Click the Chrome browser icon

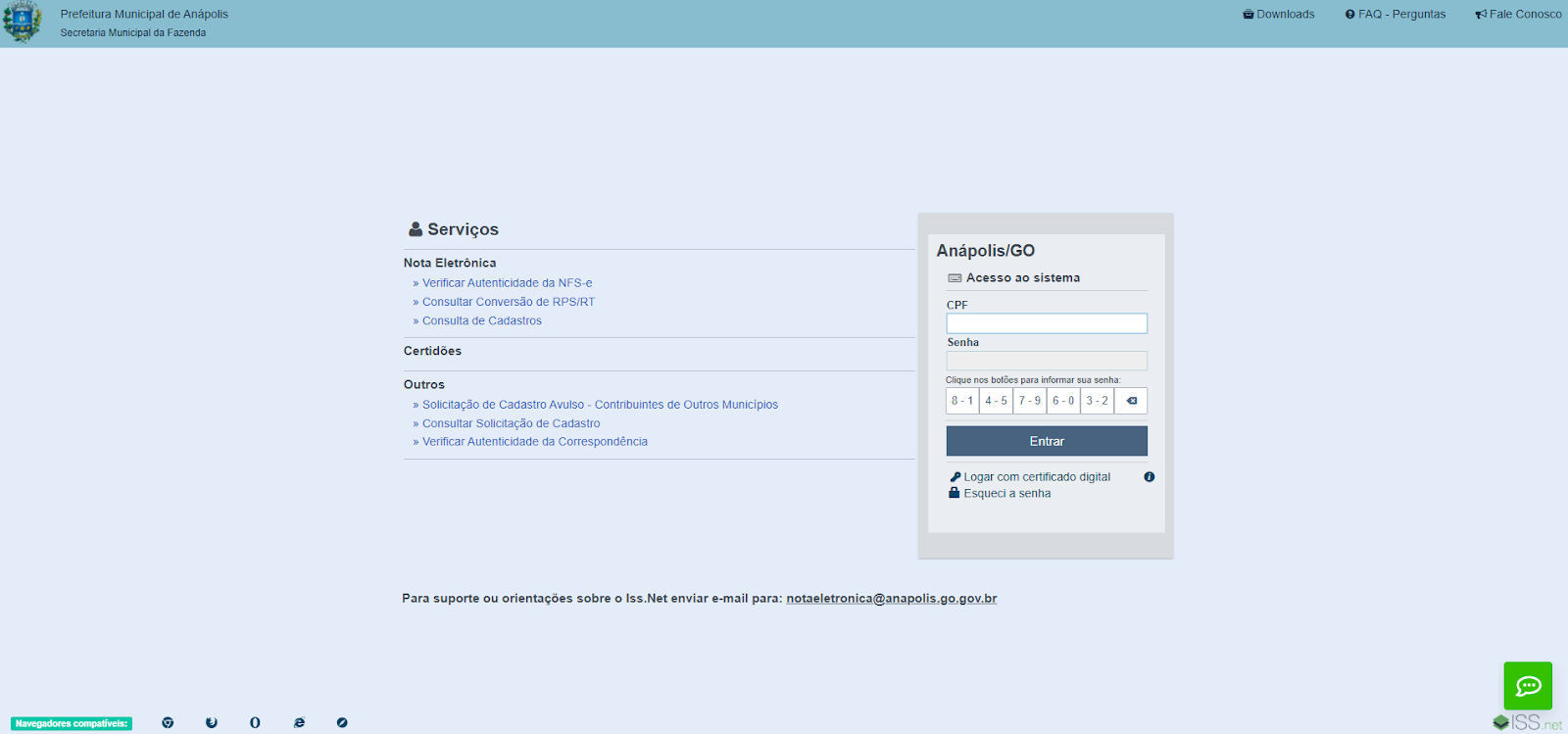click(168, 723)
